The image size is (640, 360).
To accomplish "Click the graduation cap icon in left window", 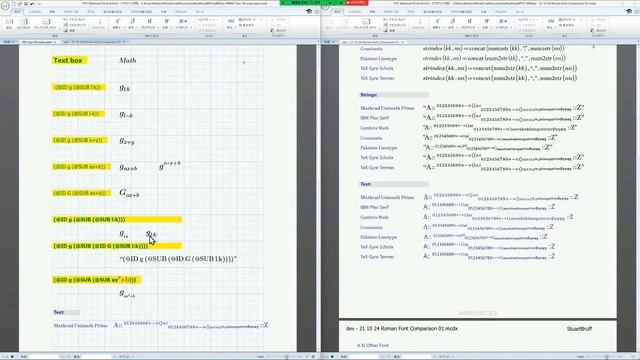I will [x=309, y=11].
